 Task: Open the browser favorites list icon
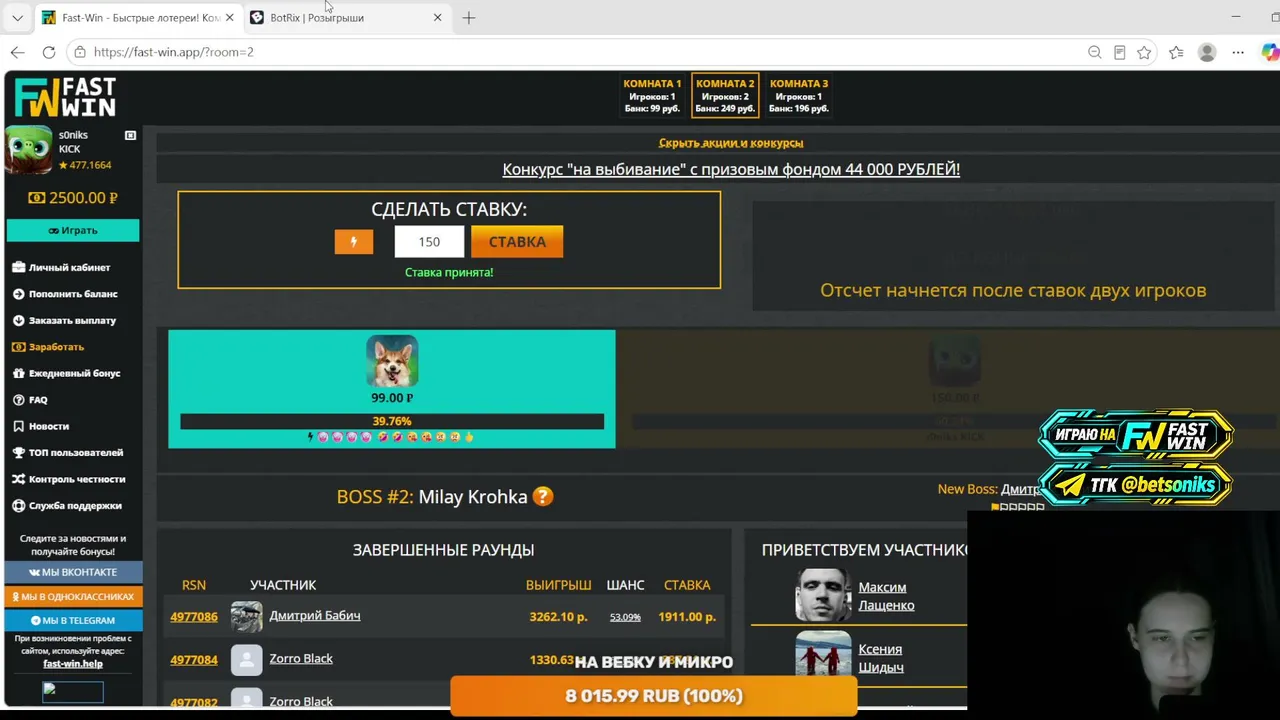(x=1176, y=52)
